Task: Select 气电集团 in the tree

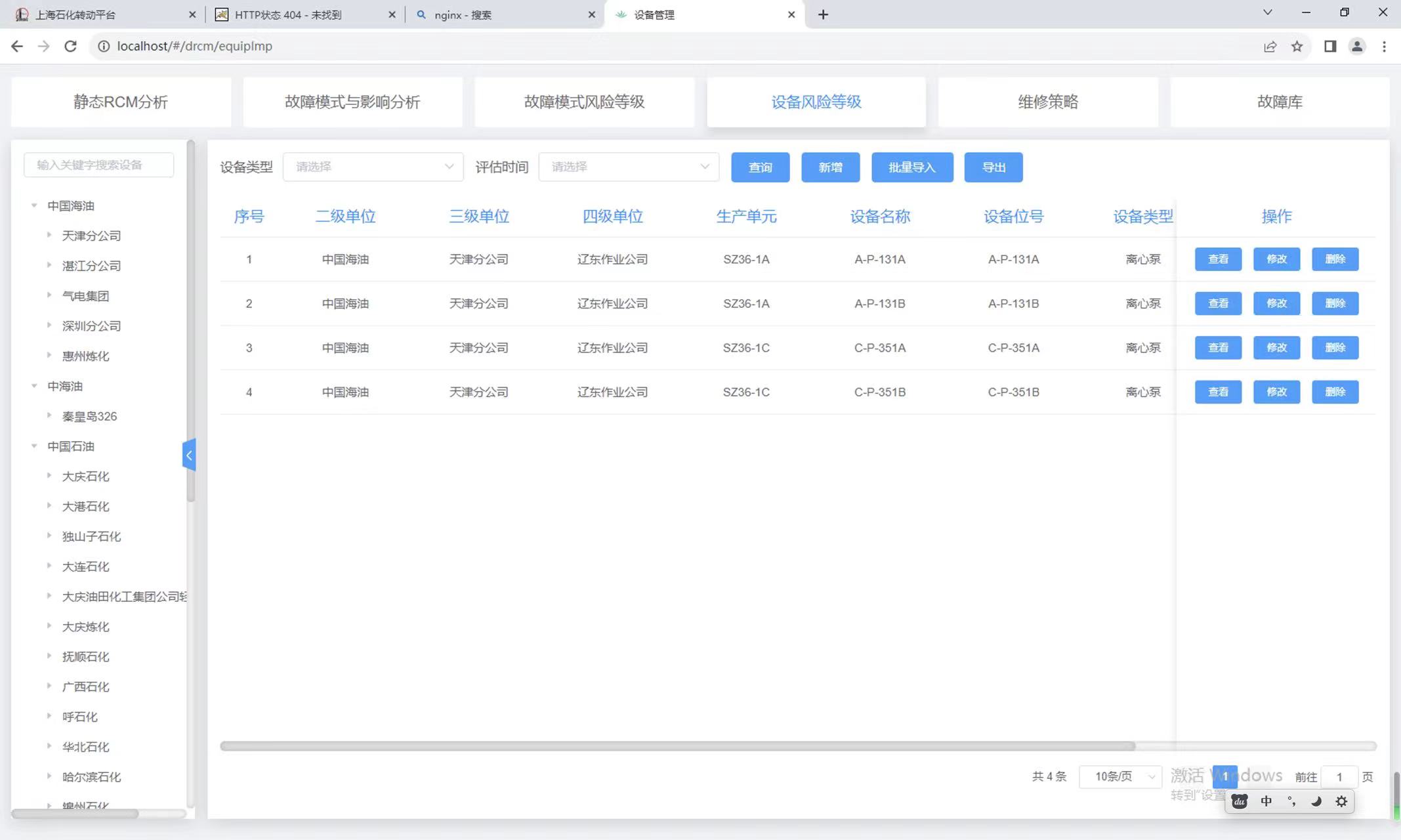Action: [x=85, y=296]
